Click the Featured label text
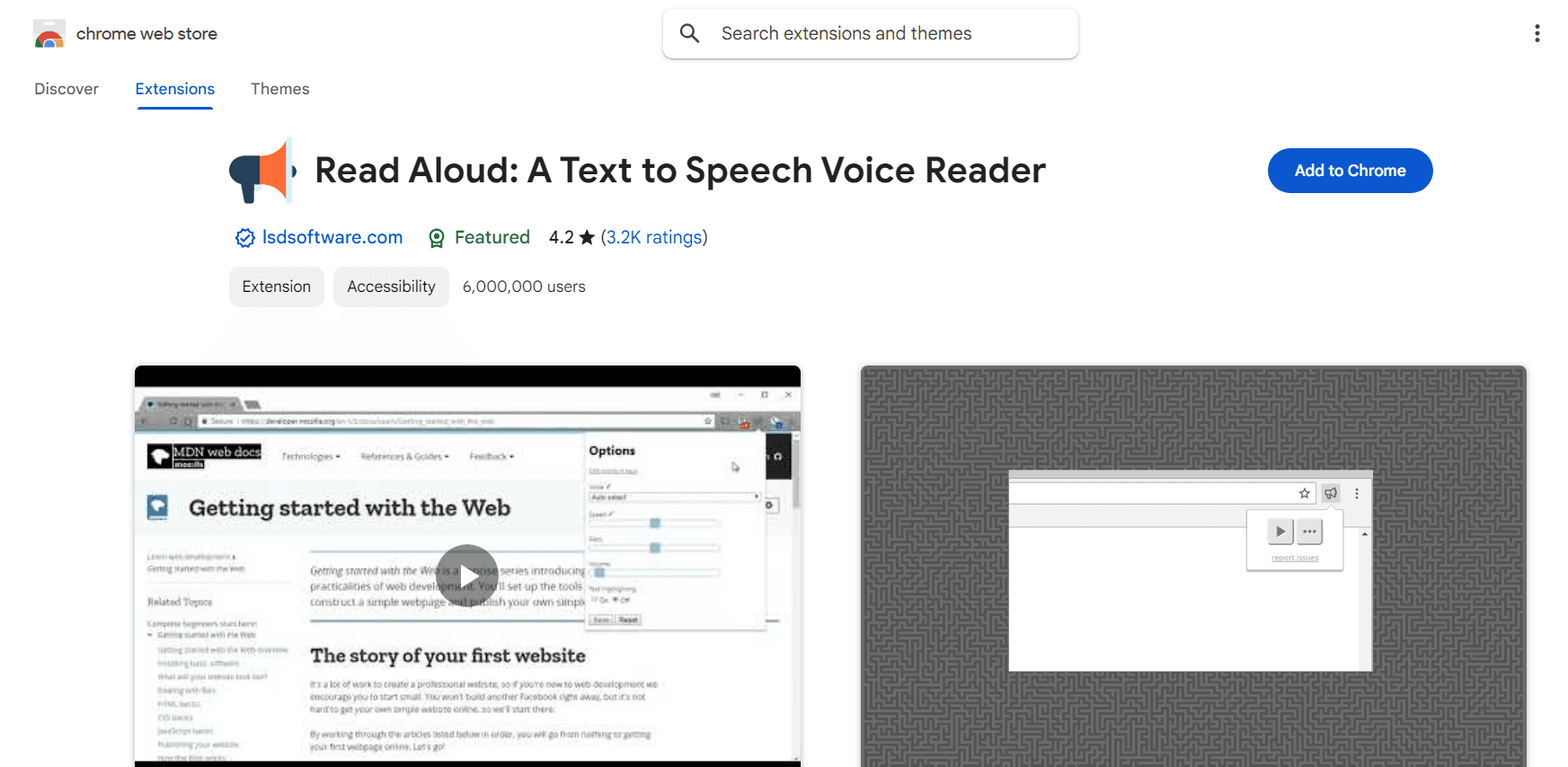 click(492, 237)
